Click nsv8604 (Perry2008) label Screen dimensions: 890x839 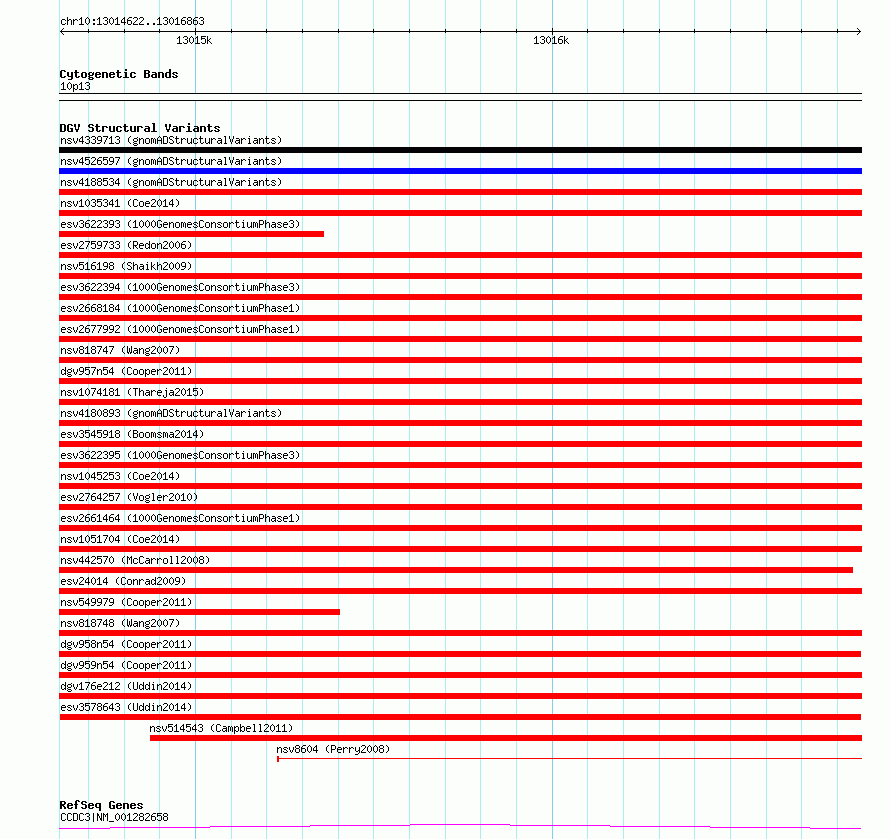(333, 749)
